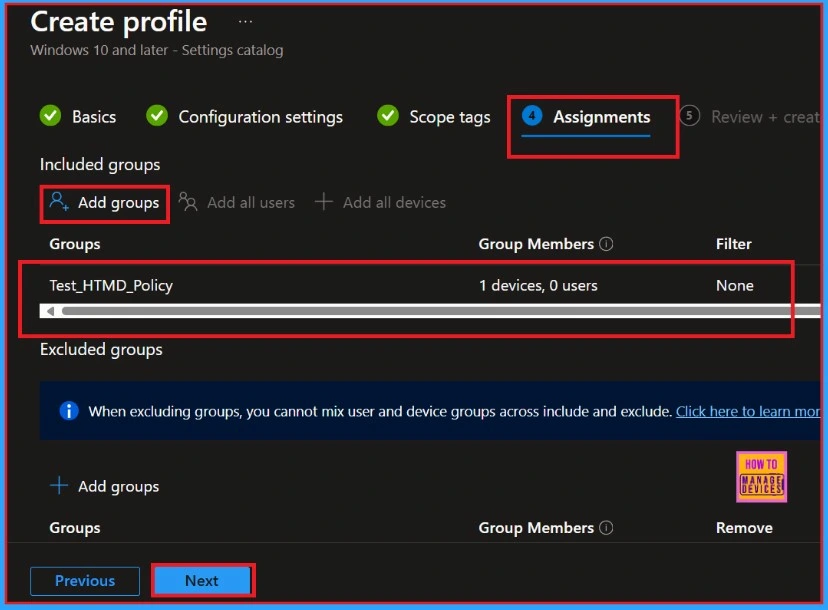Click Add groups under Included groups
Image resolution: width=828 pixels, height=610 pixels.
(x=104, y=203)
